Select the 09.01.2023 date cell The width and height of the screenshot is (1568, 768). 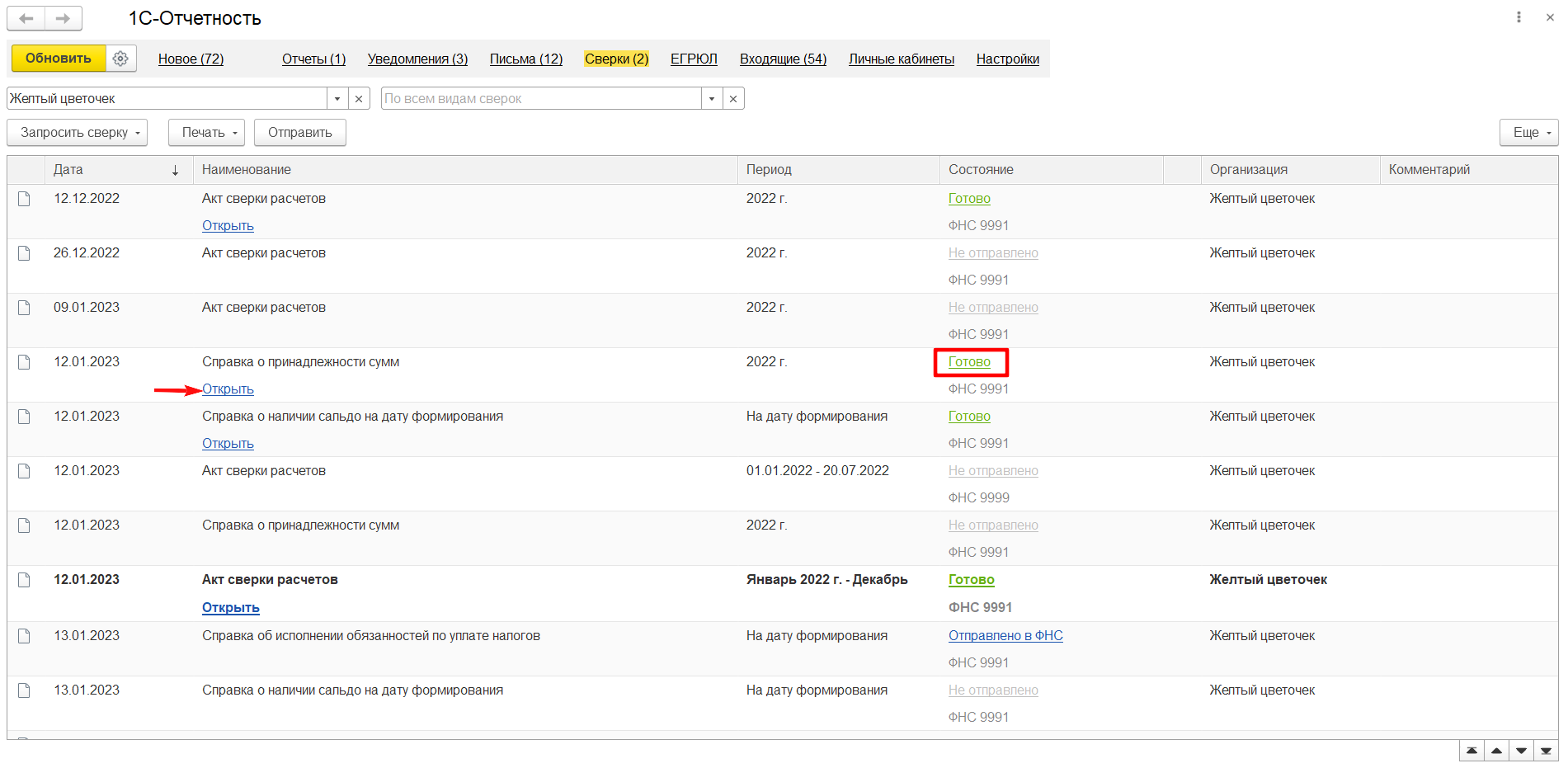(87, 308)
